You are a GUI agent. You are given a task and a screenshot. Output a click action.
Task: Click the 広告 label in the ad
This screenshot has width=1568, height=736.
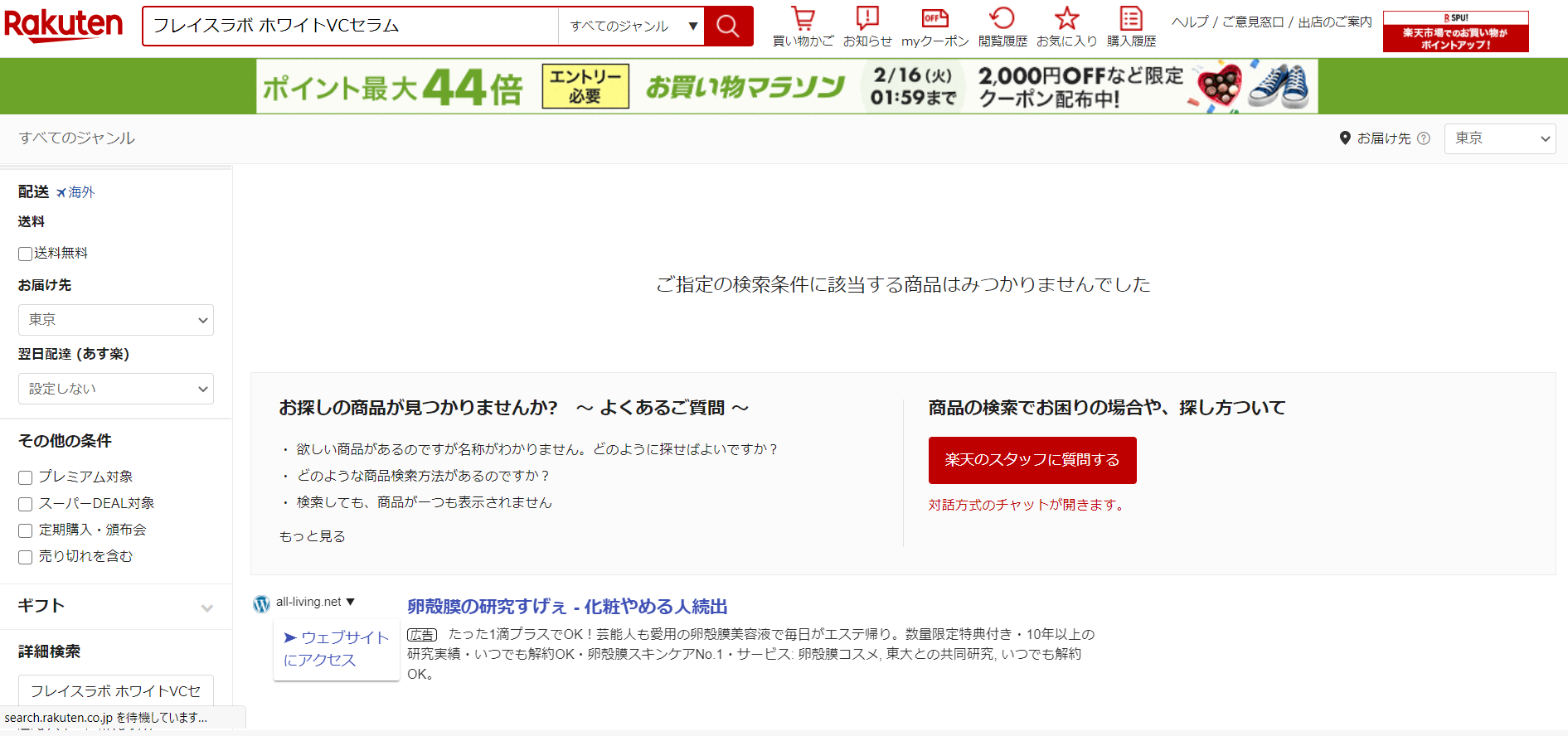pyautogui.click(x=421, y=635)
